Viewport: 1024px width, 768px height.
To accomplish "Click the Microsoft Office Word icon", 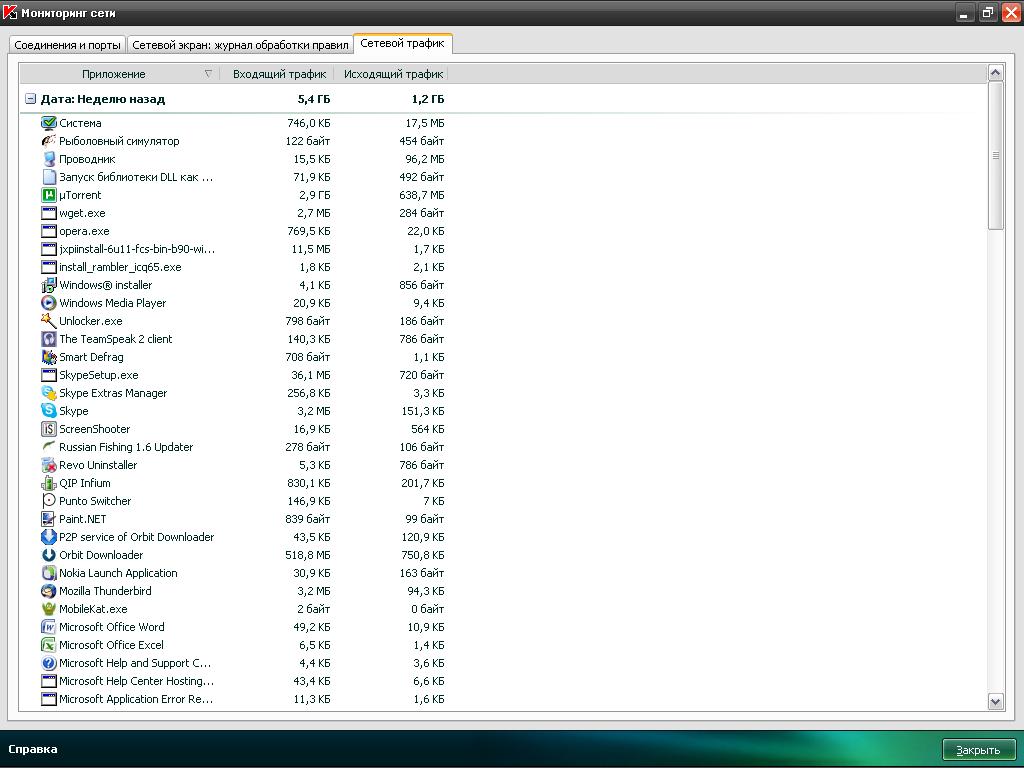I will point(48,627).
